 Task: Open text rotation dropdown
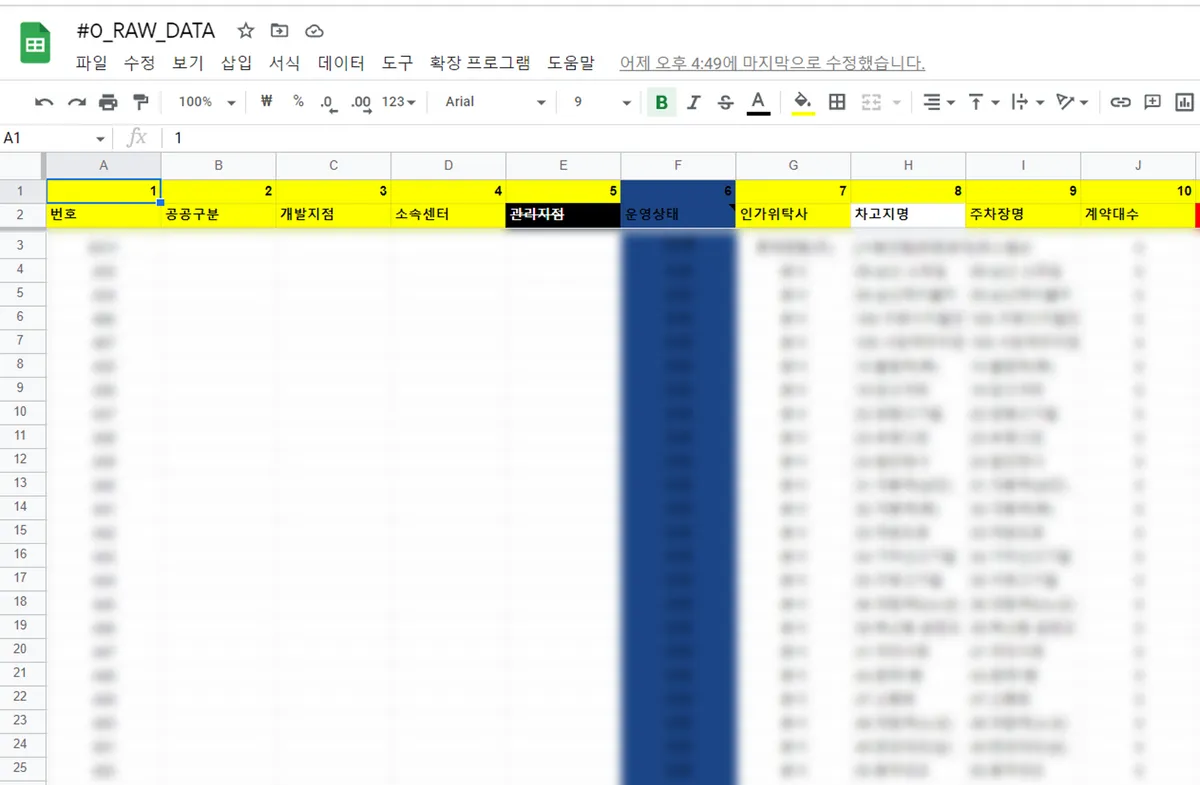[x=1073, y=102]
